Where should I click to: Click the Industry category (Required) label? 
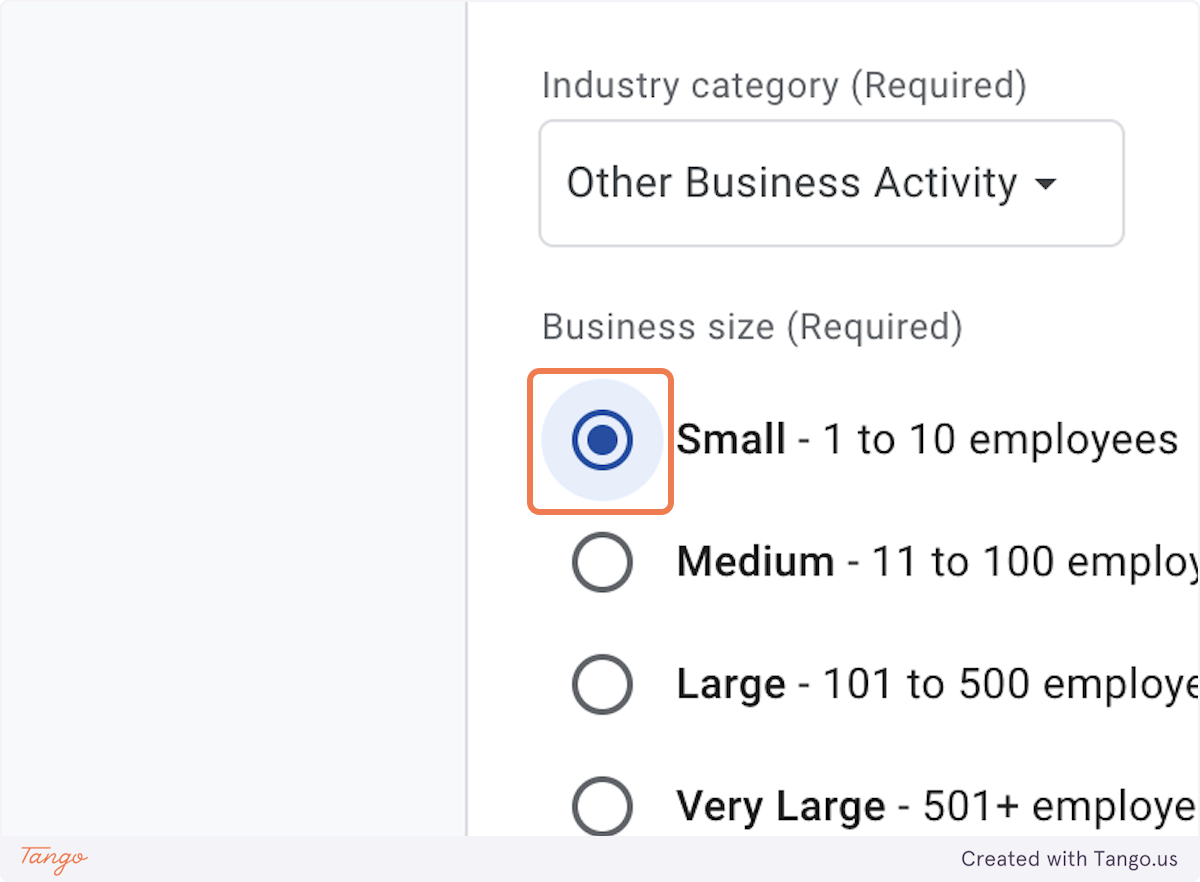click(x=783, y=85)
